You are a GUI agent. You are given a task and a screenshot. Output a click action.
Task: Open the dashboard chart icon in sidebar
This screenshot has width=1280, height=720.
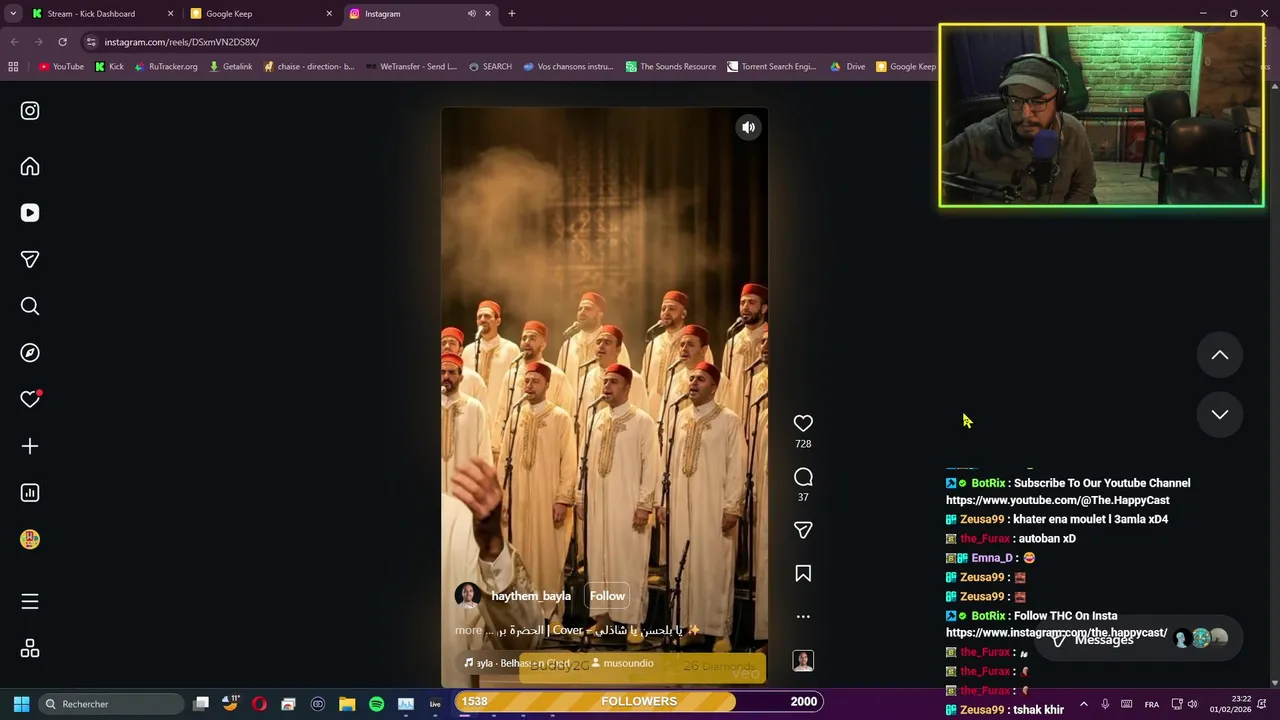pyautogui.click(x=30, y=493)
